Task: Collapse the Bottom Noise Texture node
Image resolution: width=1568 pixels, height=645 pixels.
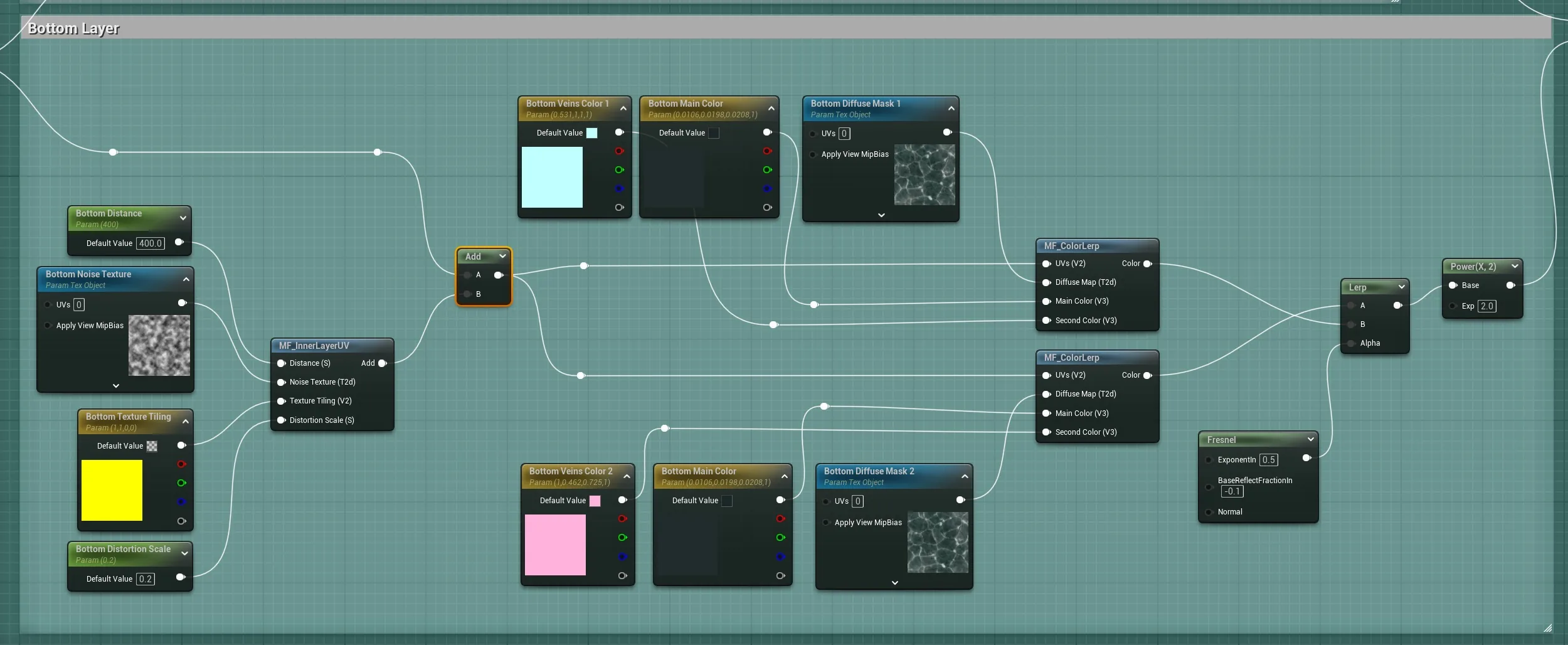Action: 186,279
